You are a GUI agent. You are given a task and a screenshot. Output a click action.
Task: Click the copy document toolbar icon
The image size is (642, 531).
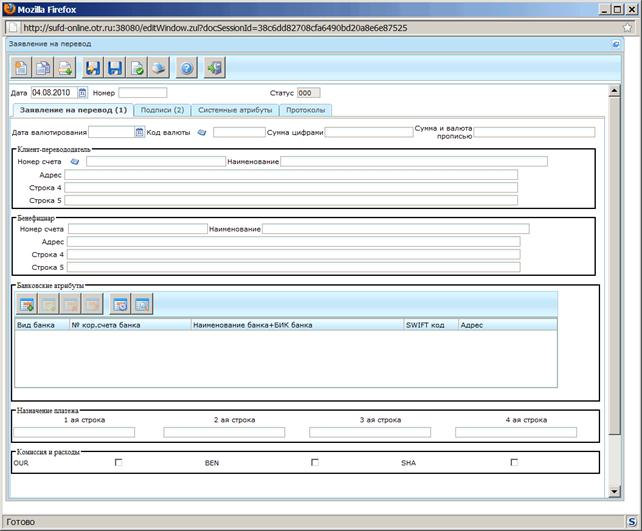(x=43, y=68)
